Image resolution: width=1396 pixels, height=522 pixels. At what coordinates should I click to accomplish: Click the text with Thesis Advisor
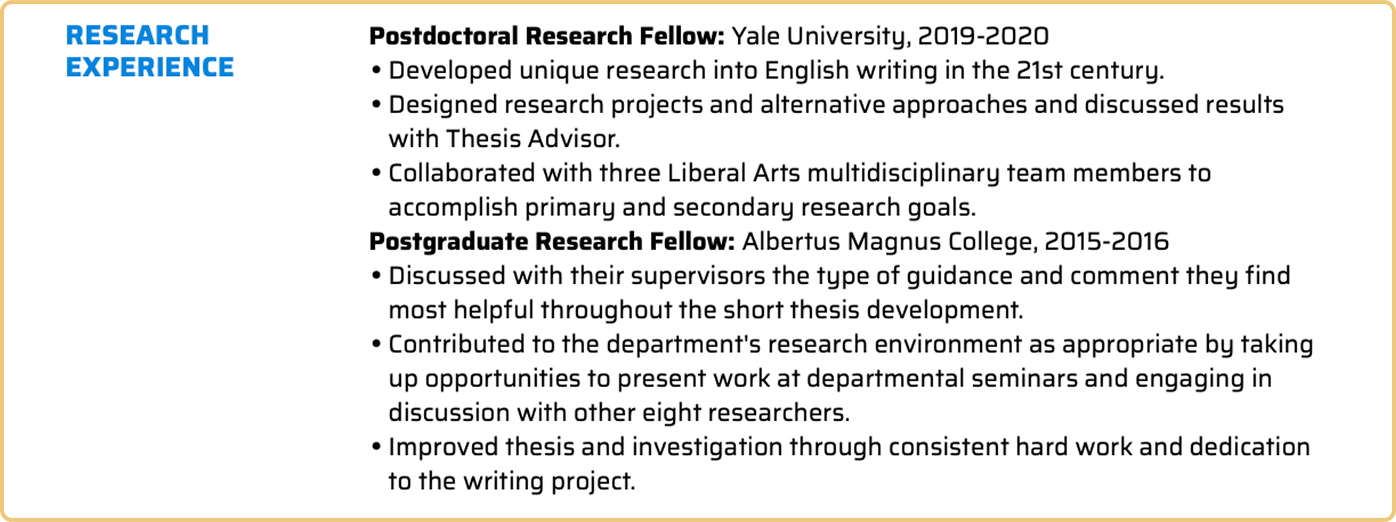(x=504, y=139)
